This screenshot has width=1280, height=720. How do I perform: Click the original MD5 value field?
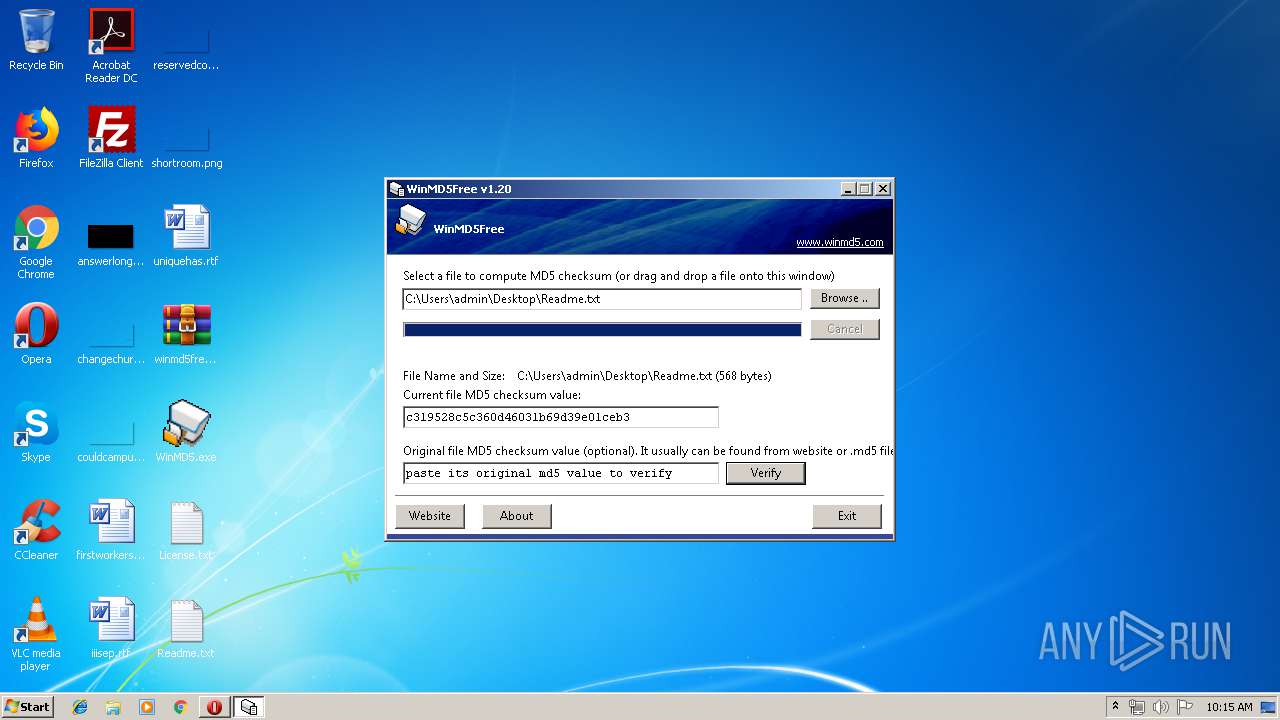[560, 473]
